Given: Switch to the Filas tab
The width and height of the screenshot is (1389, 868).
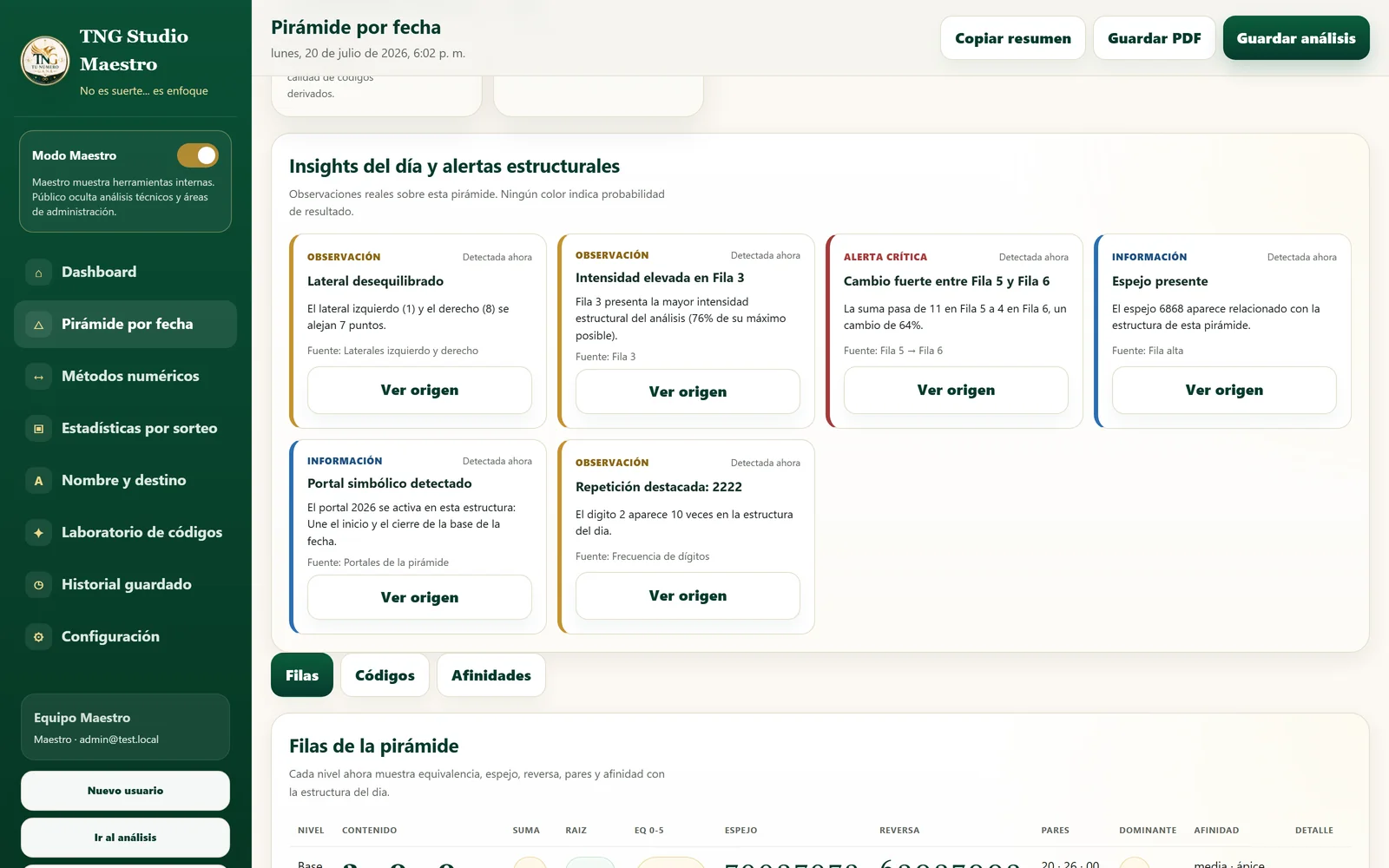Looking at the screenshot, I should point(302,675).
